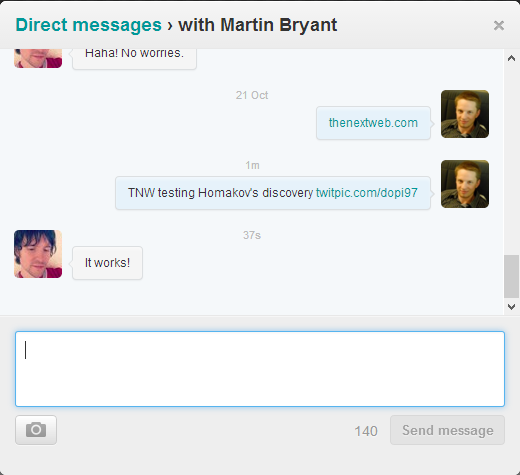
Task: Click the 37s timestamp
Action: [252, 235]
